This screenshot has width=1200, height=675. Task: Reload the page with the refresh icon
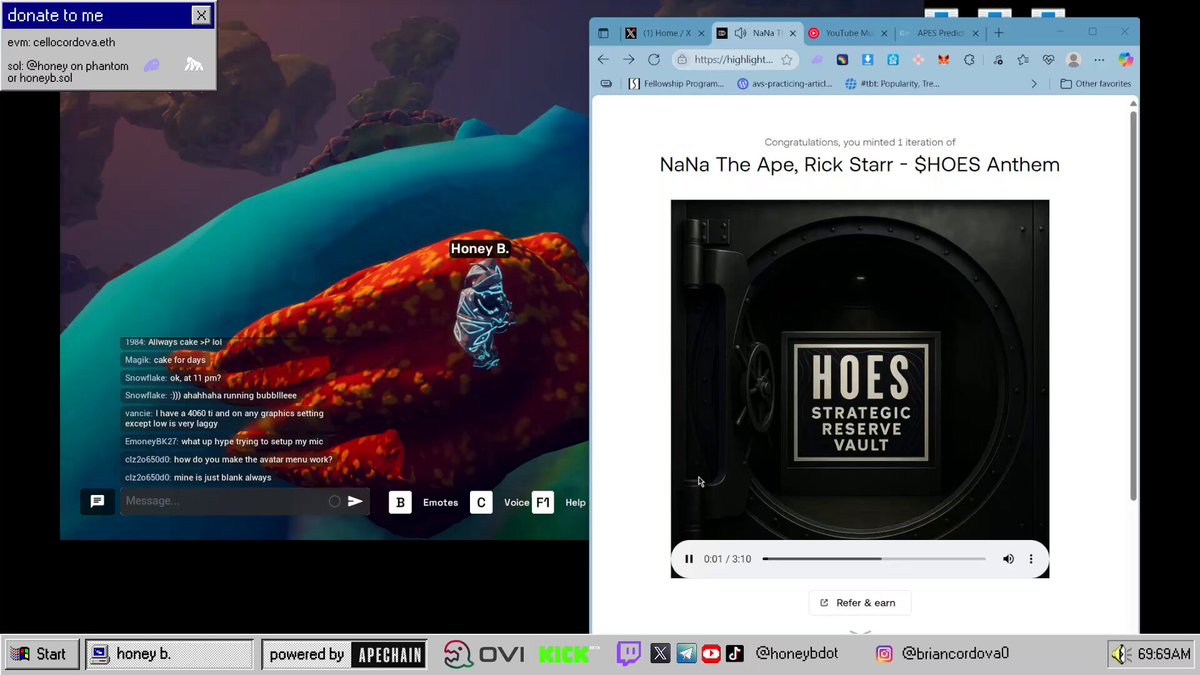coord(654,59)
